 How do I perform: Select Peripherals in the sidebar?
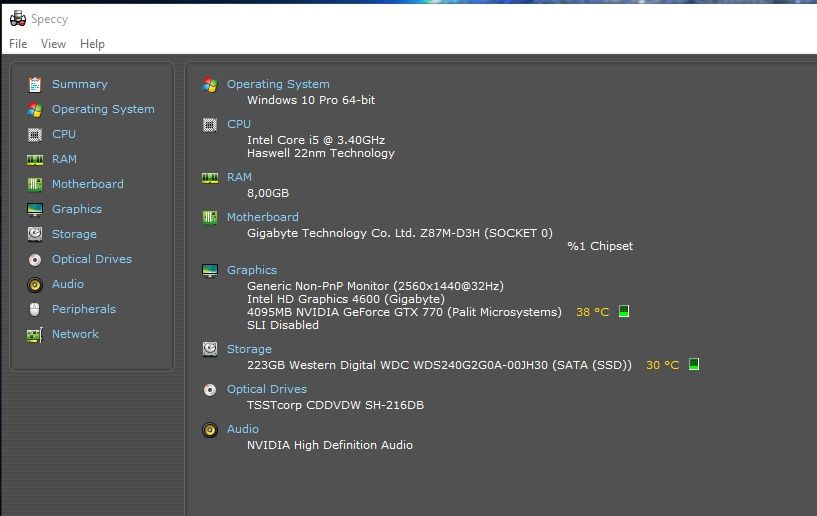coord(84,309)
